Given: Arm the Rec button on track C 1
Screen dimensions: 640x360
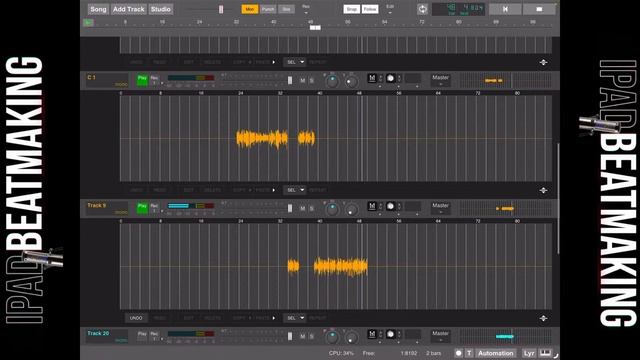Looking at the screenshot, I should (x=154, y=80).
